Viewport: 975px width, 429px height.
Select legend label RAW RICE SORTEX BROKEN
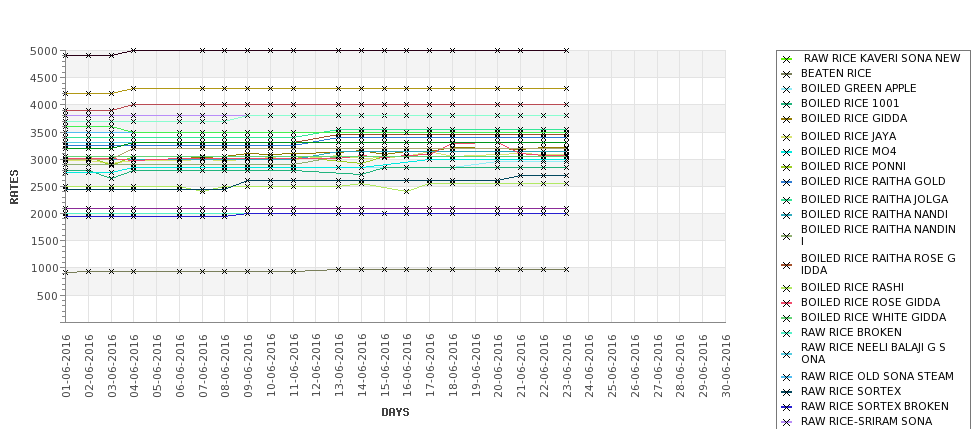(874, 406)
